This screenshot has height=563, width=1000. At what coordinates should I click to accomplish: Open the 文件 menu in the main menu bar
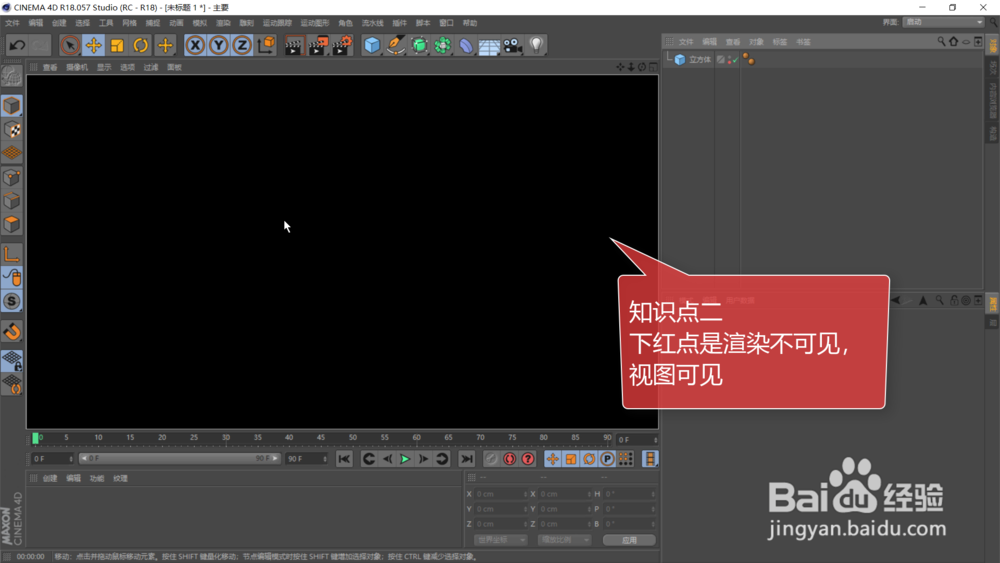[x=12, y=23]
